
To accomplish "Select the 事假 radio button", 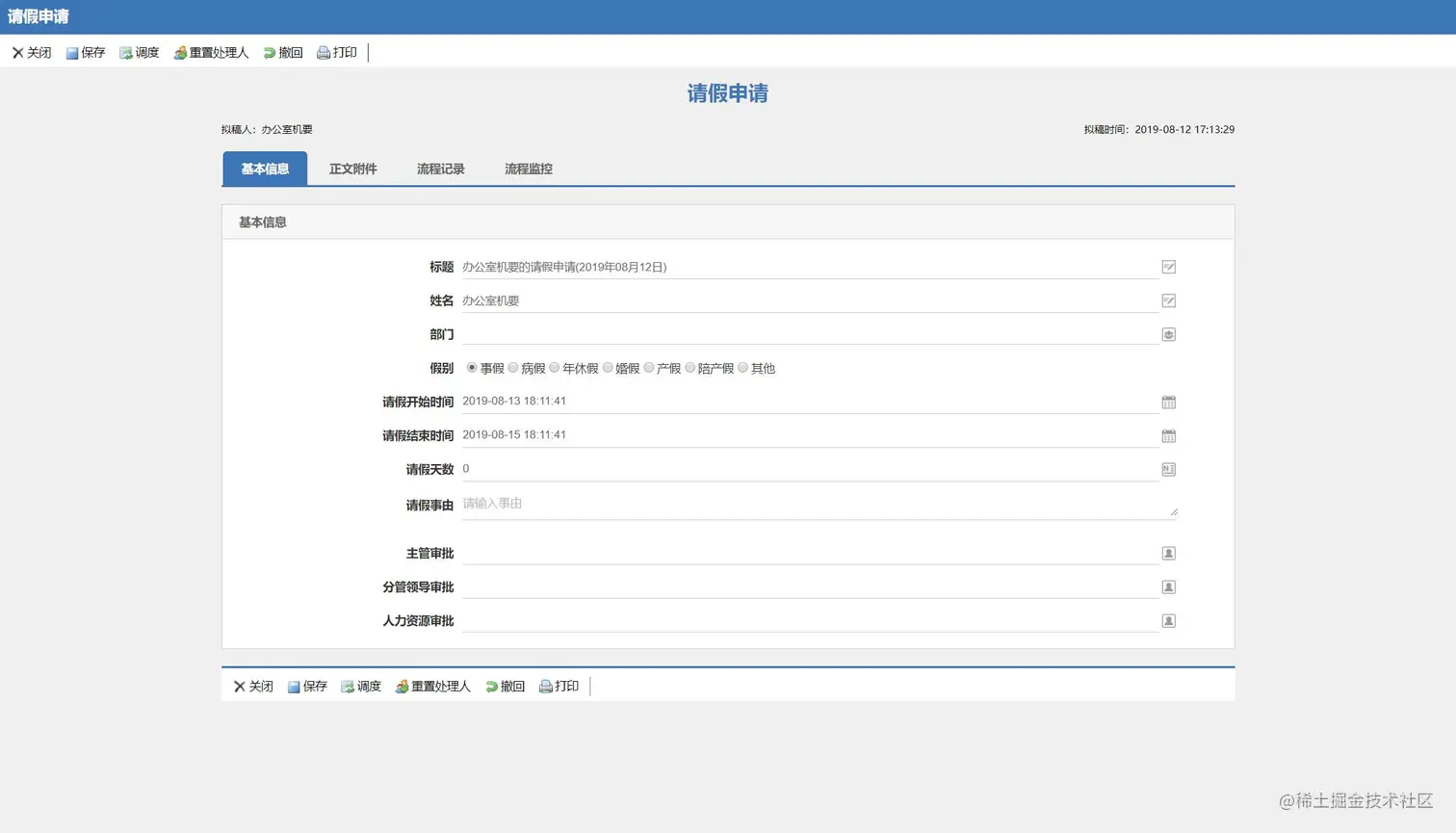I will (x=472, y=368).
